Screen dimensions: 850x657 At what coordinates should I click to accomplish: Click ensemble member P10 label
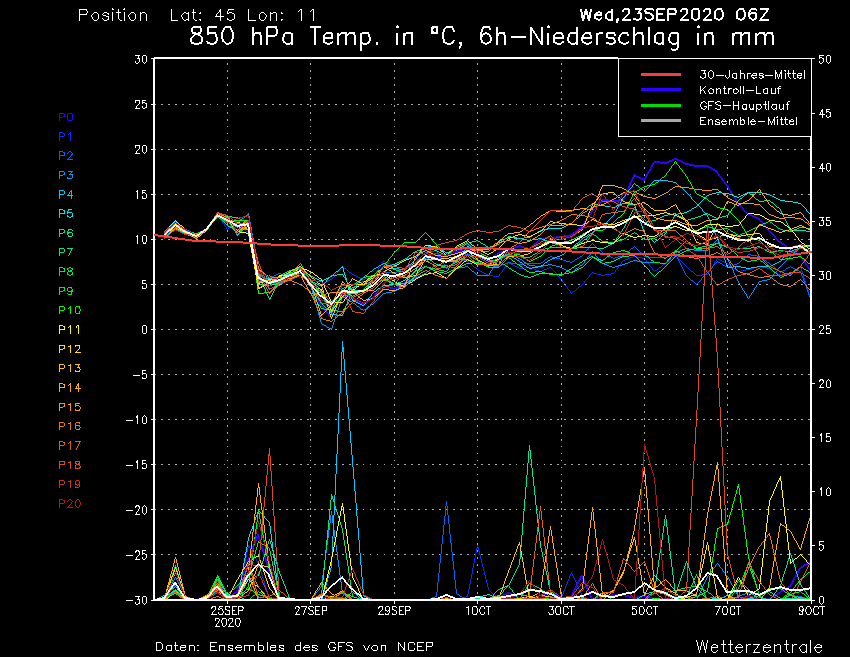click(69, 310)
